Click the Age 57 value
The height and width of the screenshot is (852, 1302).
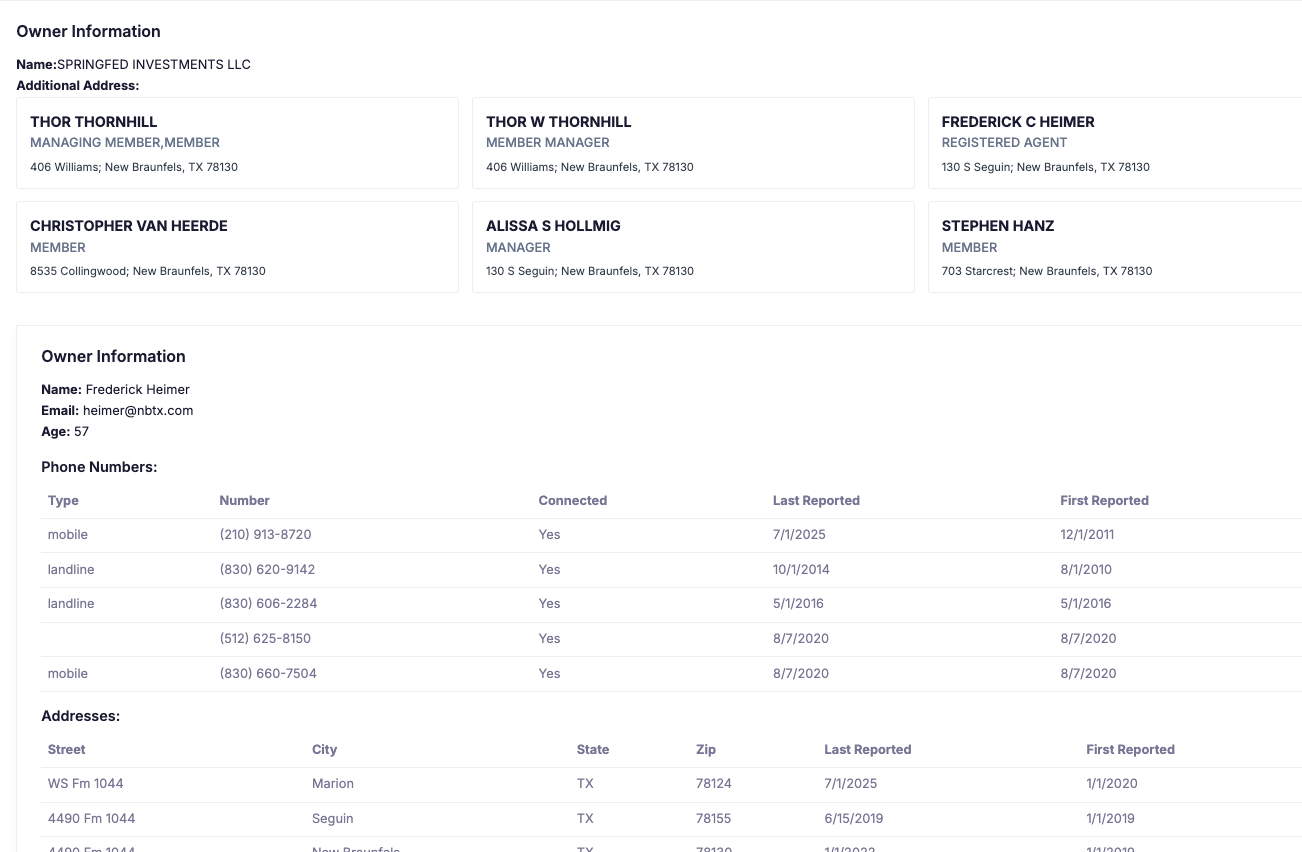81,432
